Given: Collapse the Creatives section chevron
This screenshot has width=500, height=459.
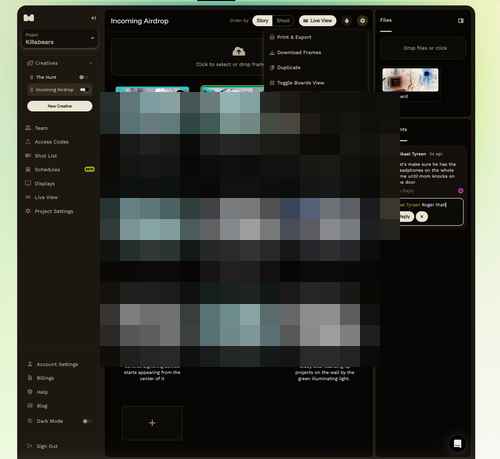Looking at the screenshot, I should point(91,63).
